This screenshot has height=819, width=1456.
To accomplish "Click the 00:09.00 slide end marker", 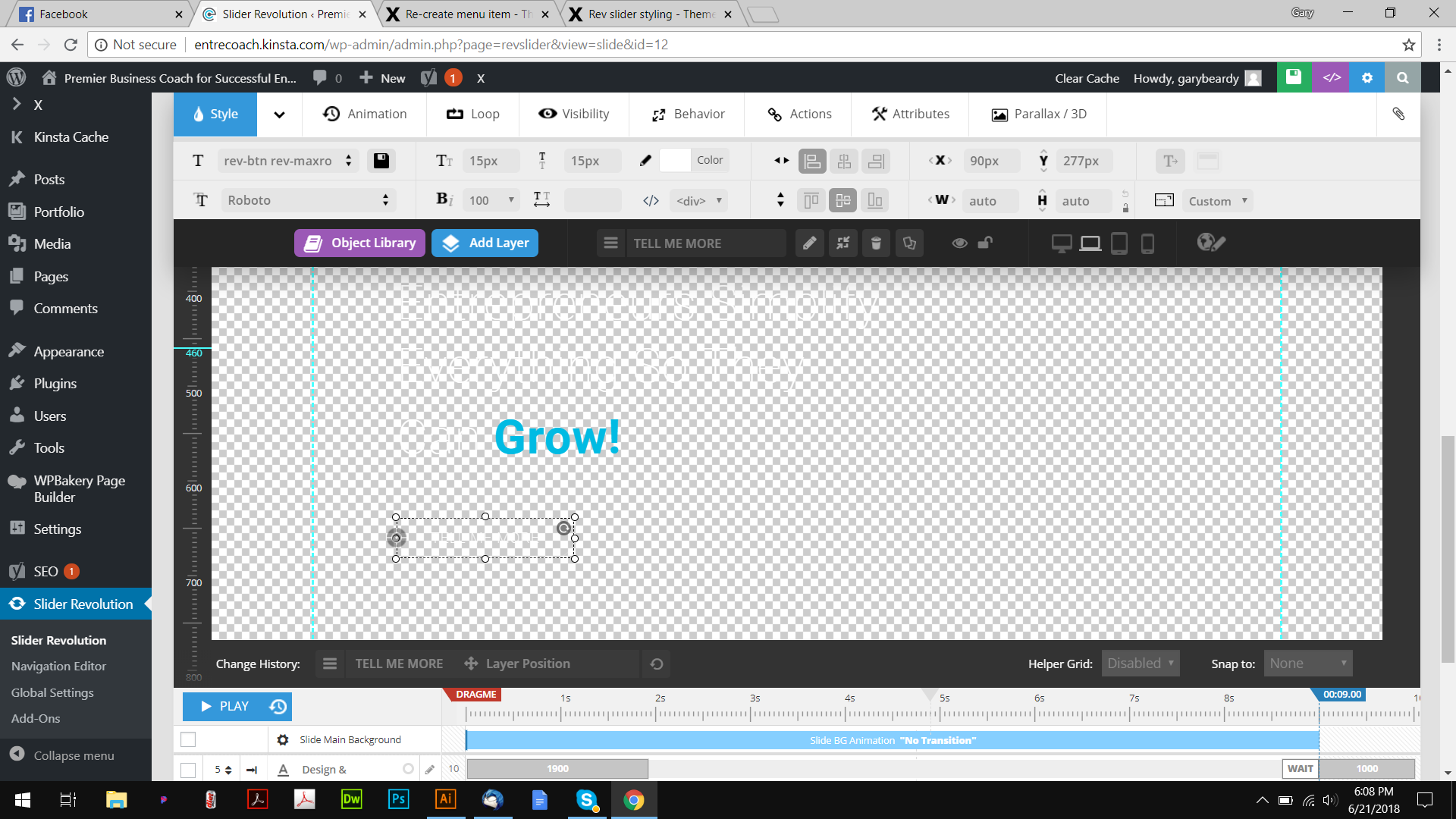I will 1341,694.
